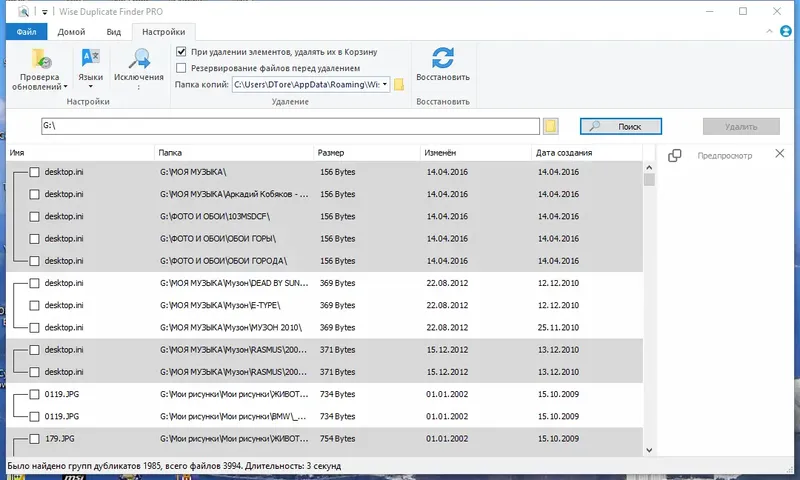Image resolution: width=800 pixels, height=480 pixels.
Task: Switch to the Домой ribbon tab
Action: 71,32
